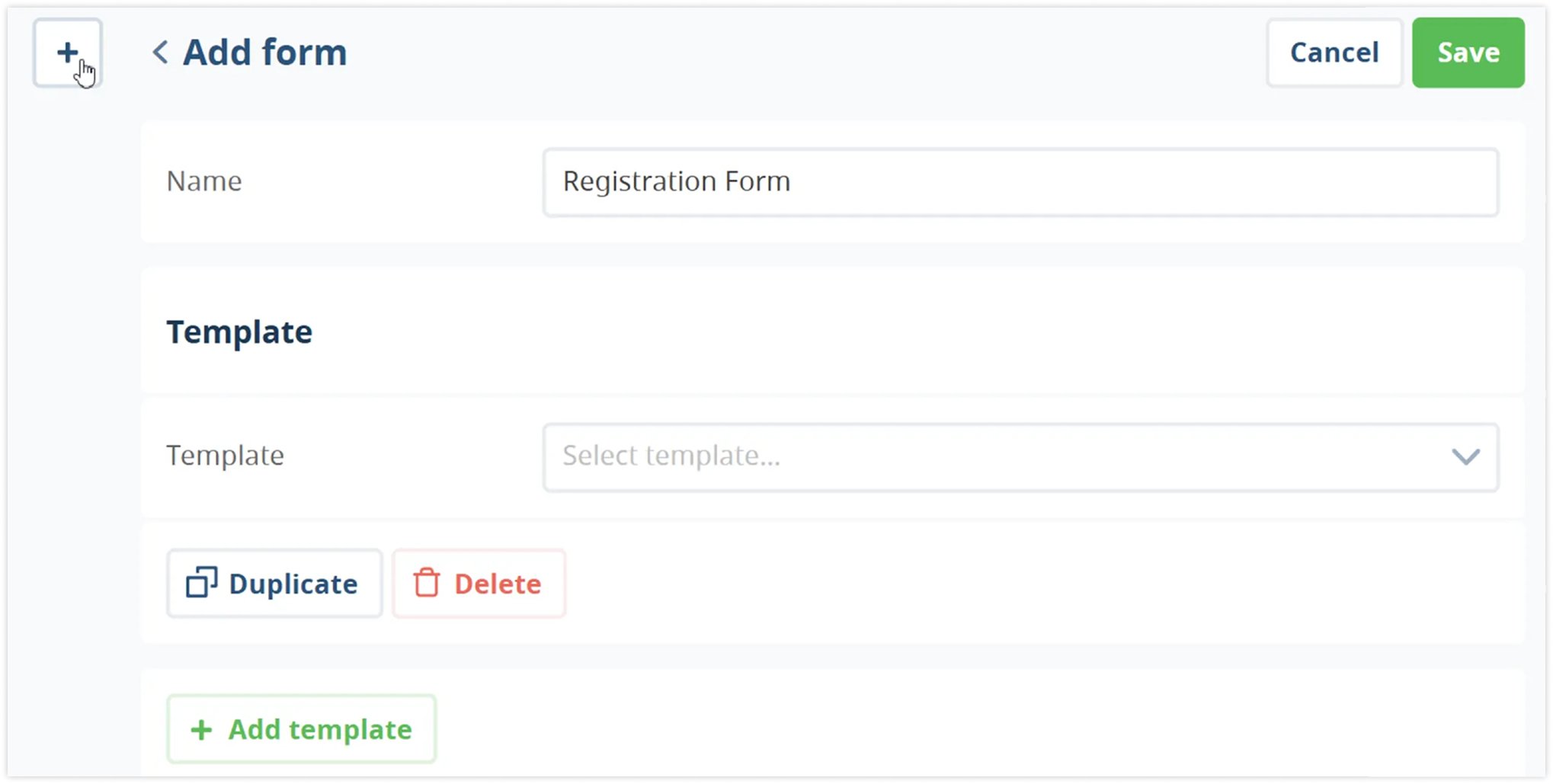Image resolution: width=1553 pixels, height=784 pixels.
Task: Click the duplicate copy icon
Action: coord(200,584)
